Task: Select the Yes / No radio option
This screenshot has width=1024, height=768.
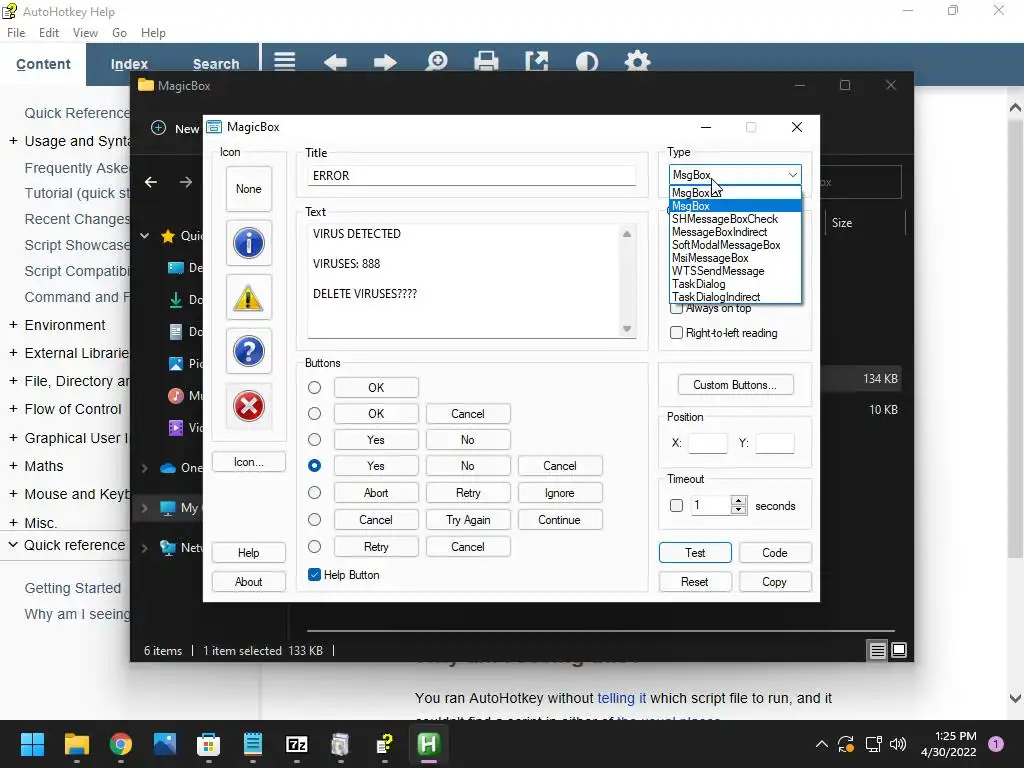Action: tap(314, 440)
